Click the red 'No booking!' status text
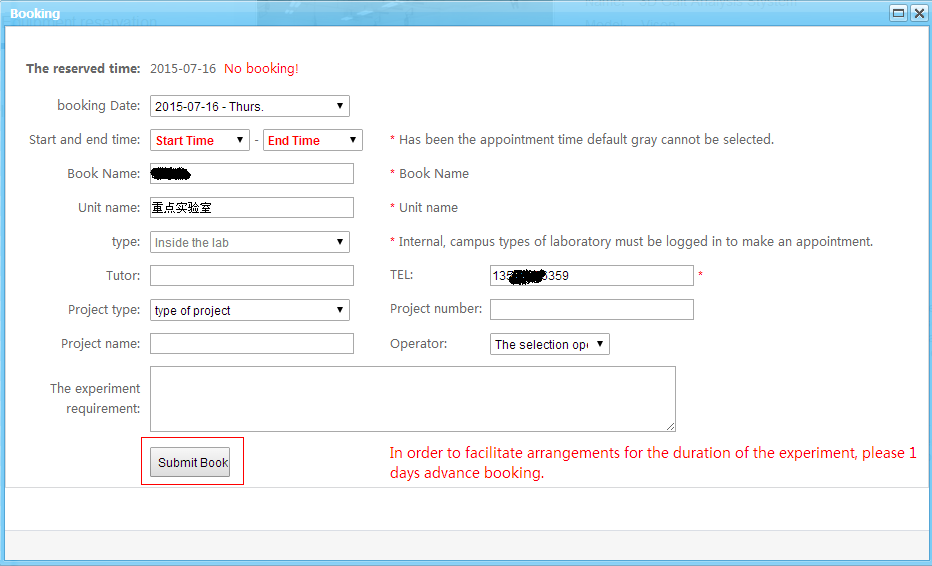This screenshot has width=932, height=566. [x=261, y=69]
